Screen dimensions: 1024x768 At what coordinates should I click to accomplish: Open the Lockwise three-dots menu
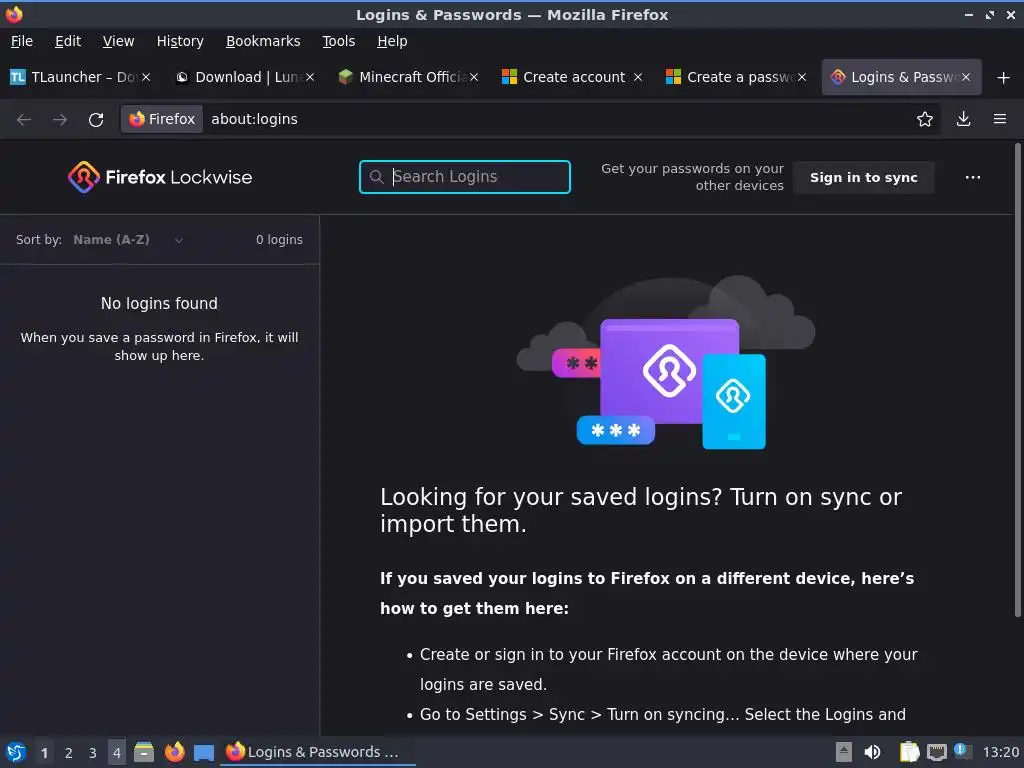972,178
